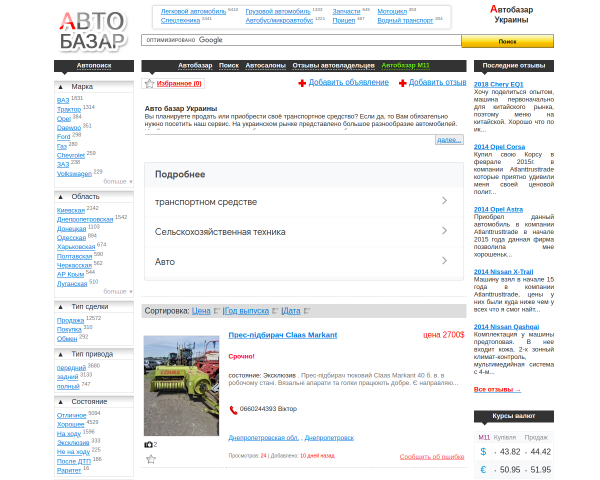
Task: Filter by ВАЗ brand
Action: pos(63,100)
